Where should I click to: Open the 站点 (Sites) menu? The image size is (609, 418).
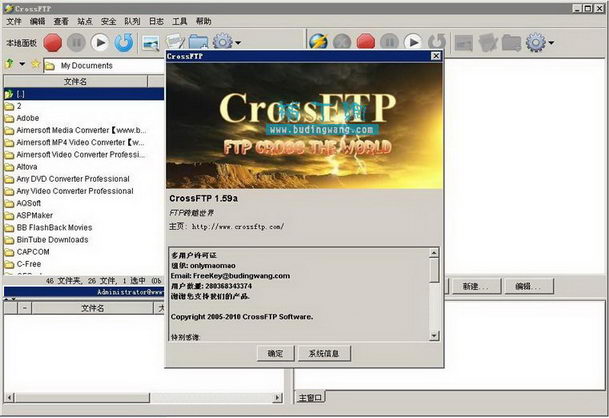[x=84, y=21]
